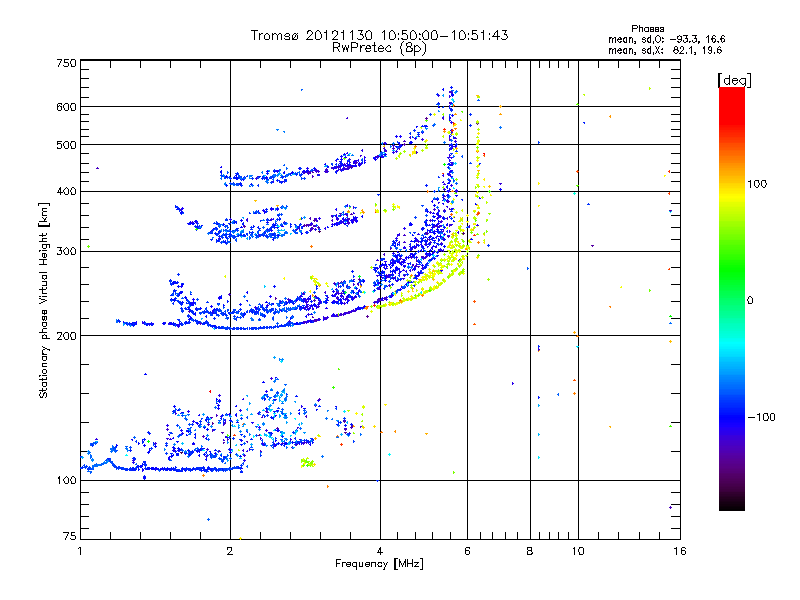Click the 'Stationary phase Virtual Height [km]' axis label
The width and height of the screenshot is (800, 600).
[x=43, y=300]
